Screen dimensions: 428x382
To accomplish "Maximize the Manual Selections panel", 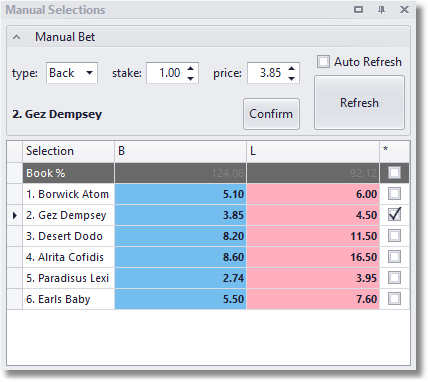I will tap(358, 10).
